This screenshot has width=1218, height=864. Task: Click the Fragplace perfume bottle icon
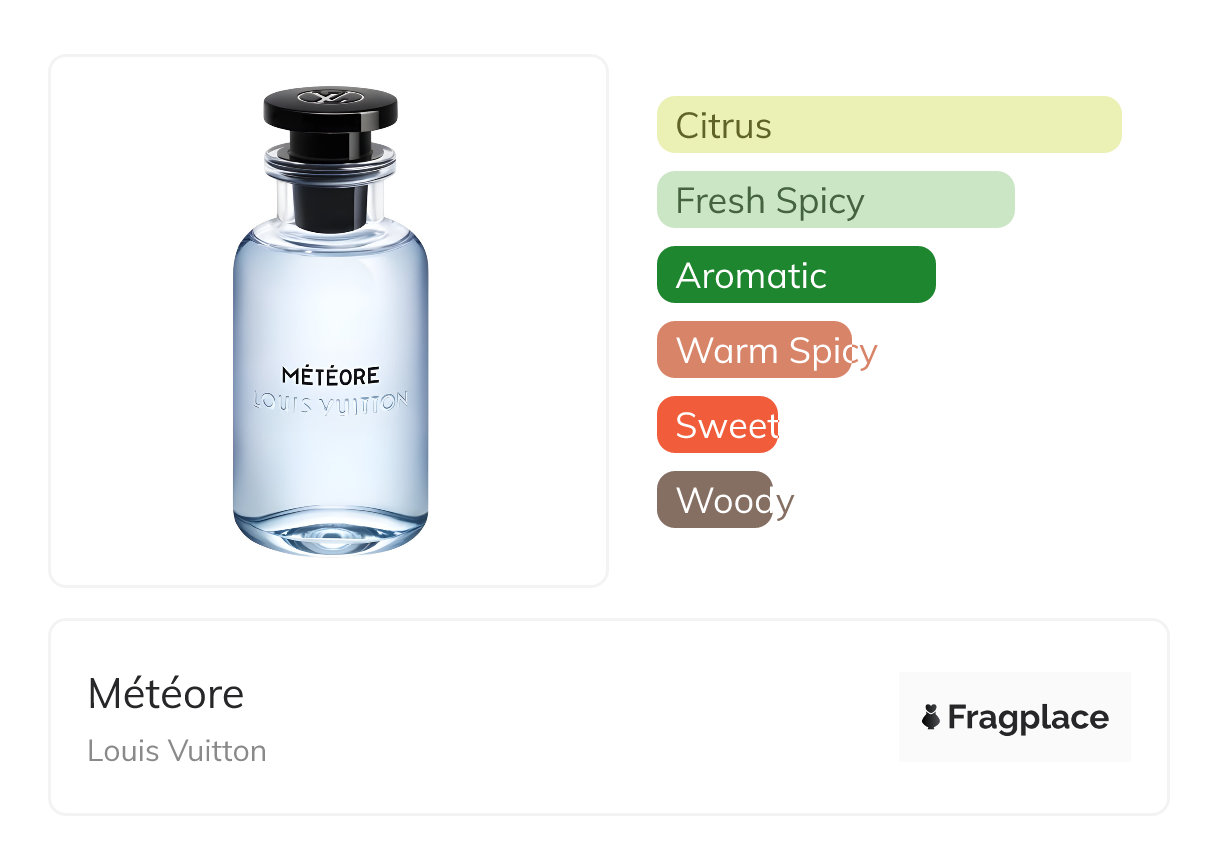(x=931, y=717)
